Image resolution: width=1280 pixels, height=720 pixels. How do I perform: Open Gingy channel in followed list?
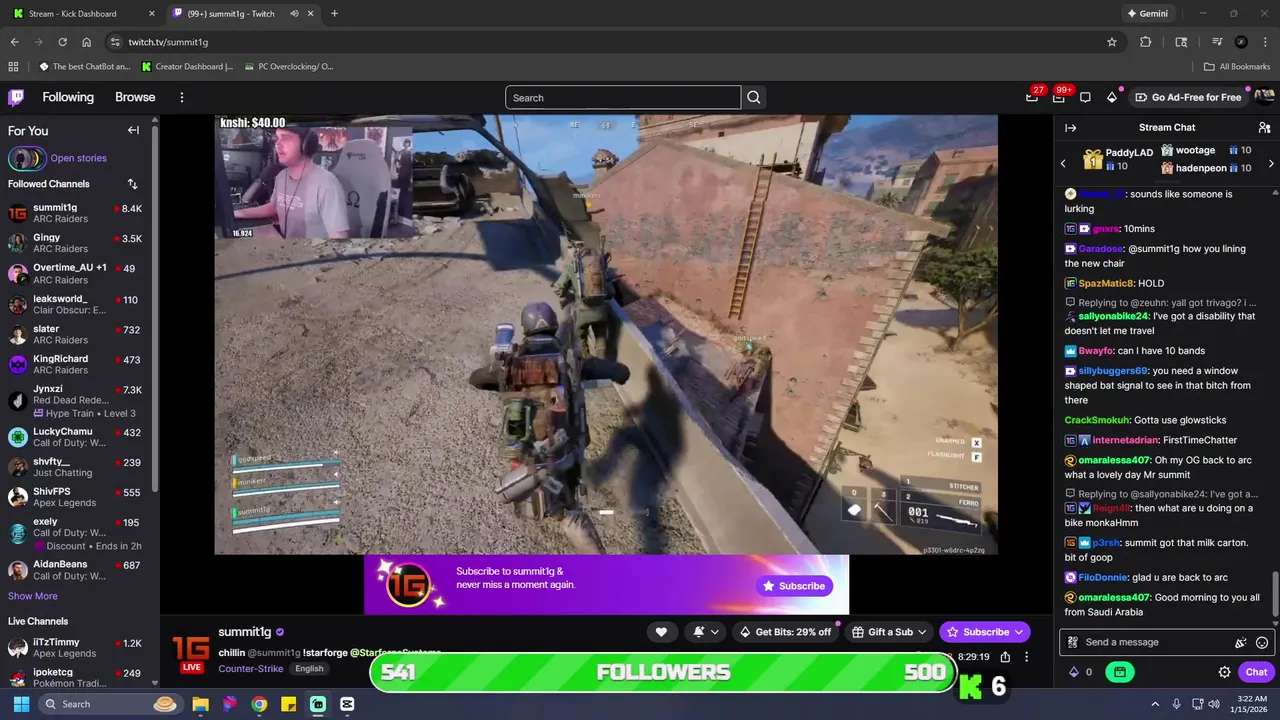point(76,243)
